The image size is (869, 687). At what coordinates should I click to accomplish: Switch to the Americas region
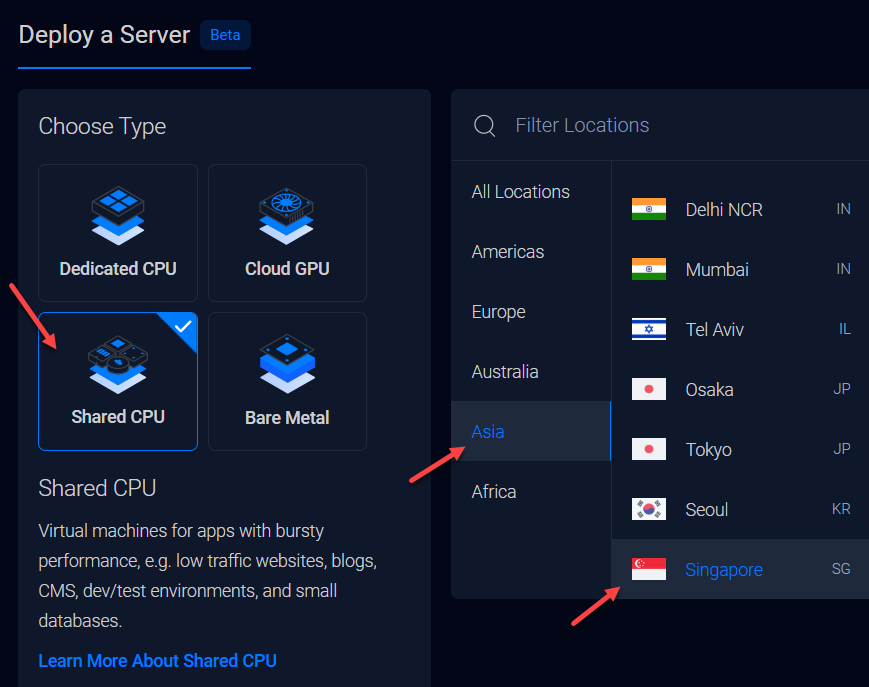(508, 252)
